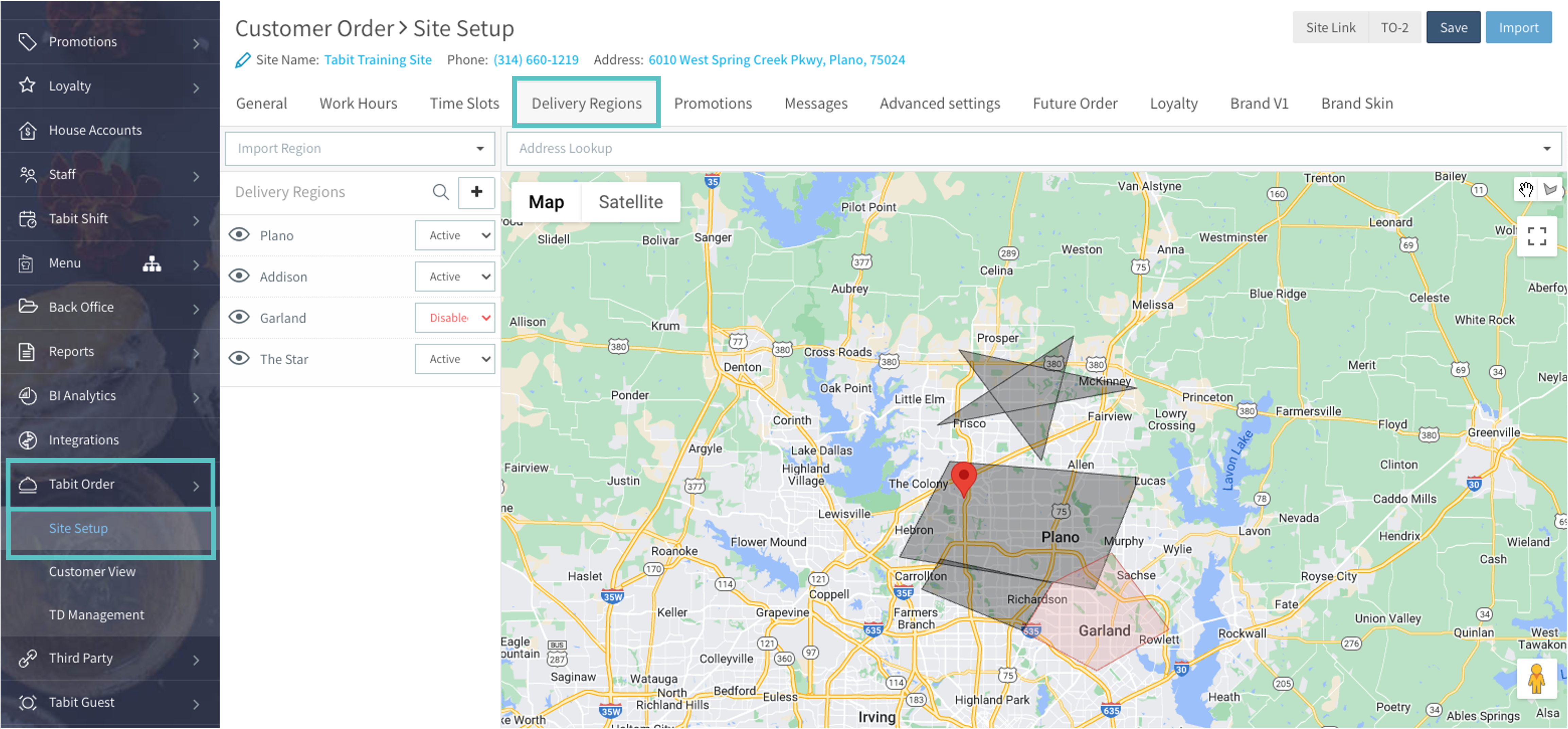Open Garland's Disabled status dropdown
The width and height of the screenshot is (1568, 729).
point(455,317)
